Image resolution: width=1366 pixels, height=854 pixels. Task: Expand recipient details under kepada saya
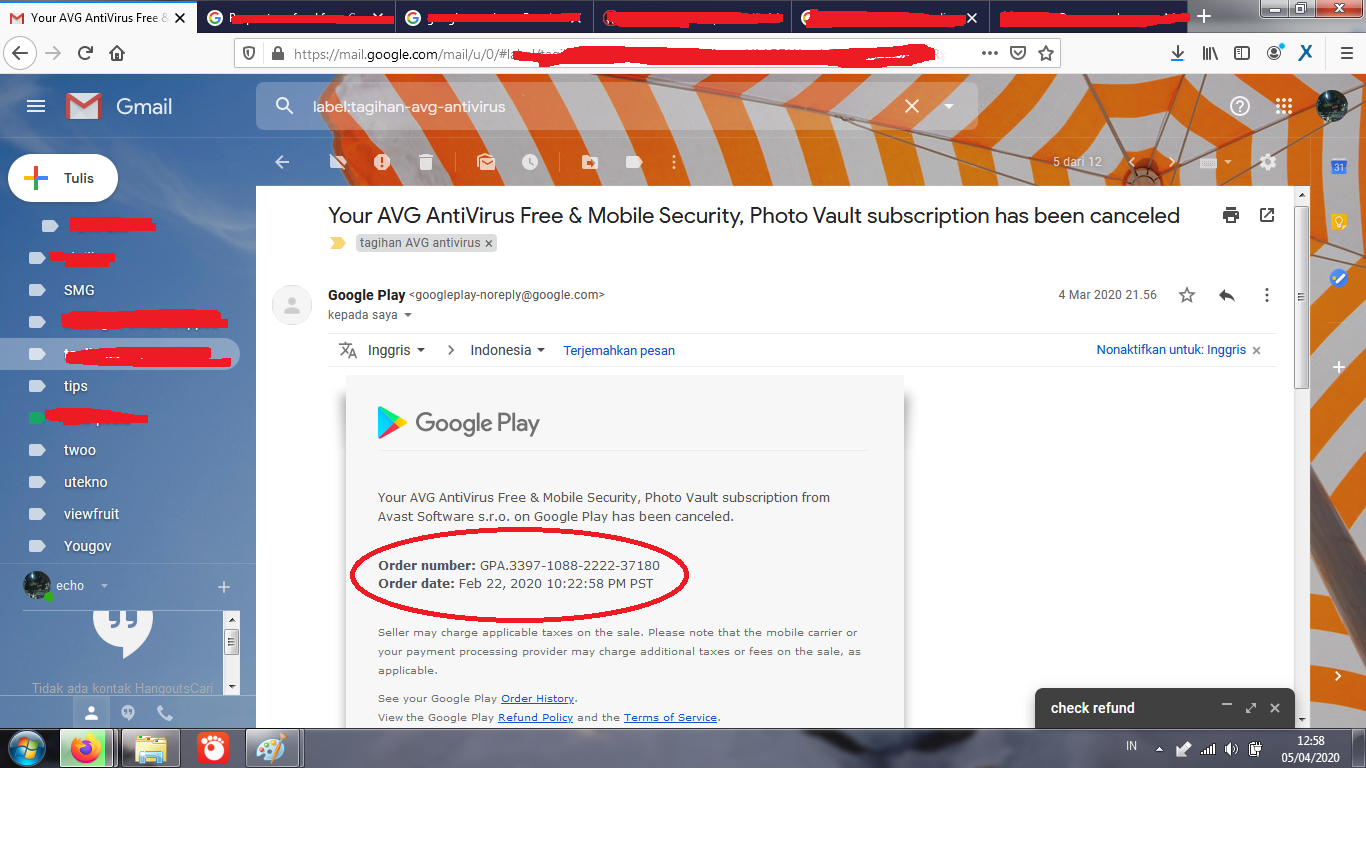pos(408,315)
